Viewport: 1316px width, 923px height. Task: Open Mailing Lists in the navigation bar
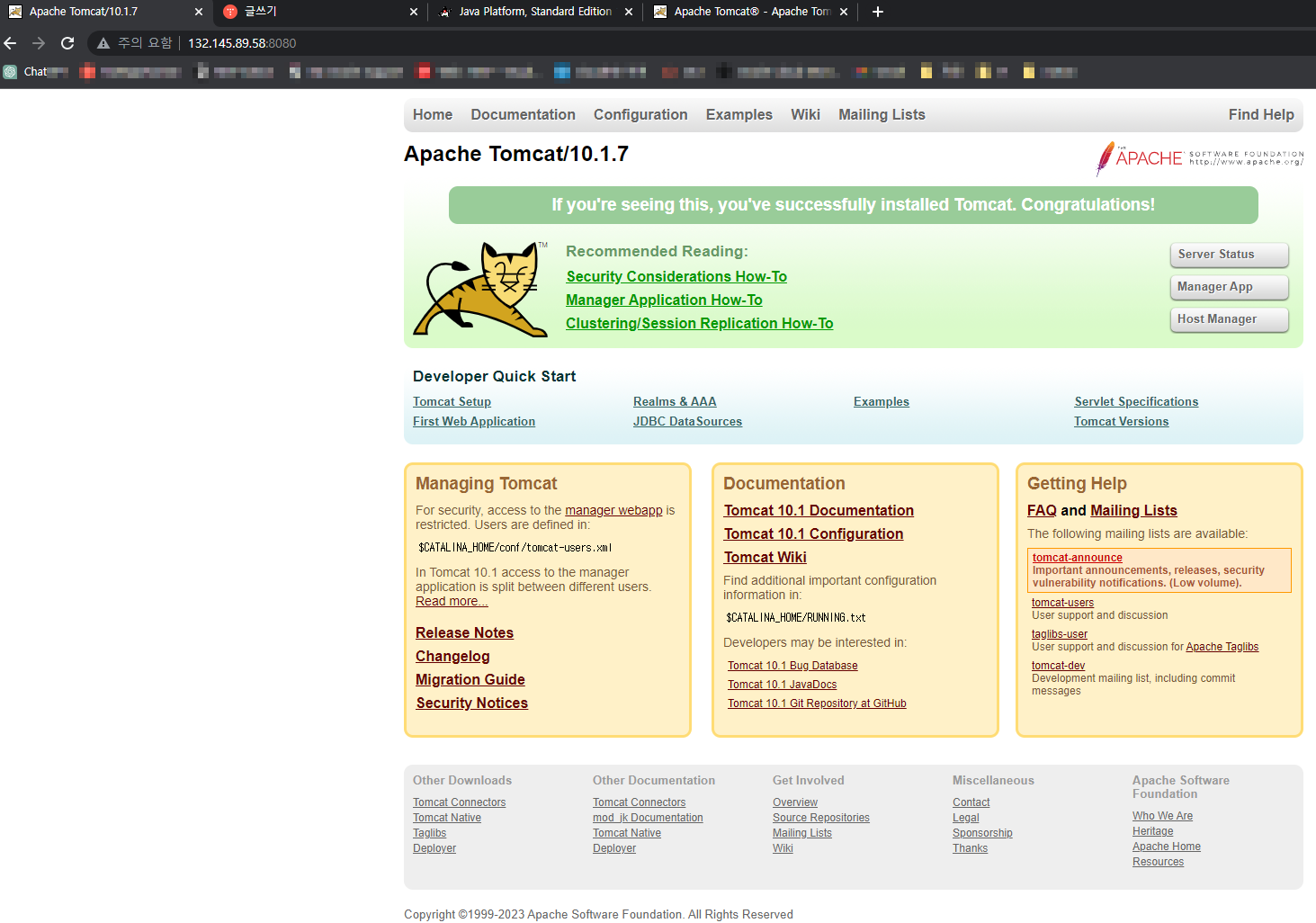[x=882, y=115]
